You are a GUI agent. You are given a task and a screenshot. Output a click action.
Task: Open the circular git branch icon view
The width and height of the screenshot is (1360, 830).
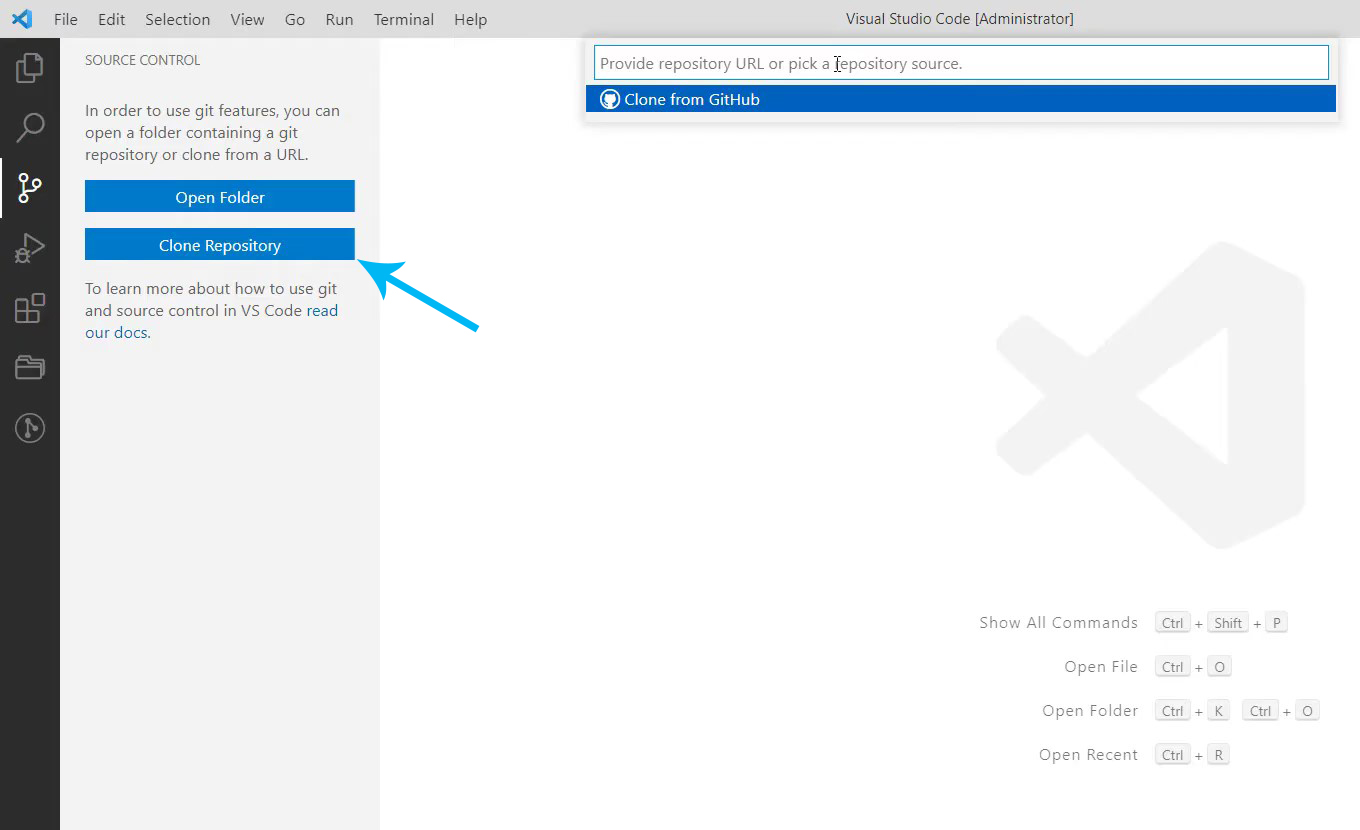pos(30,428)
